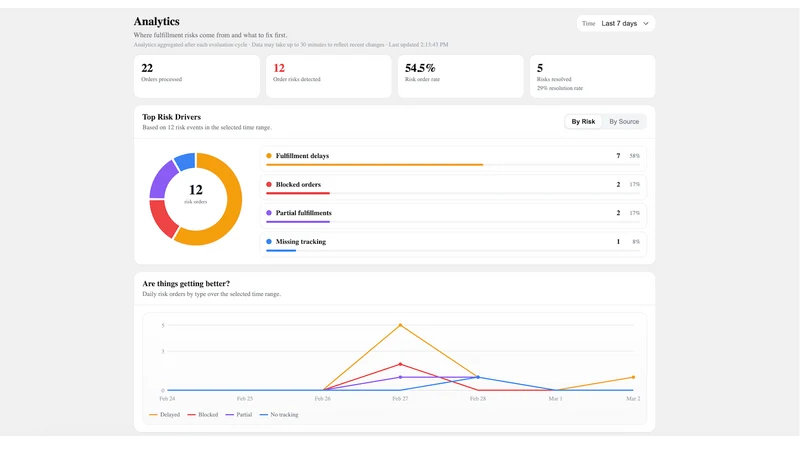Select the By Risk view option
This screenshot has width=800, height=450.
click(x=583, y=121)
